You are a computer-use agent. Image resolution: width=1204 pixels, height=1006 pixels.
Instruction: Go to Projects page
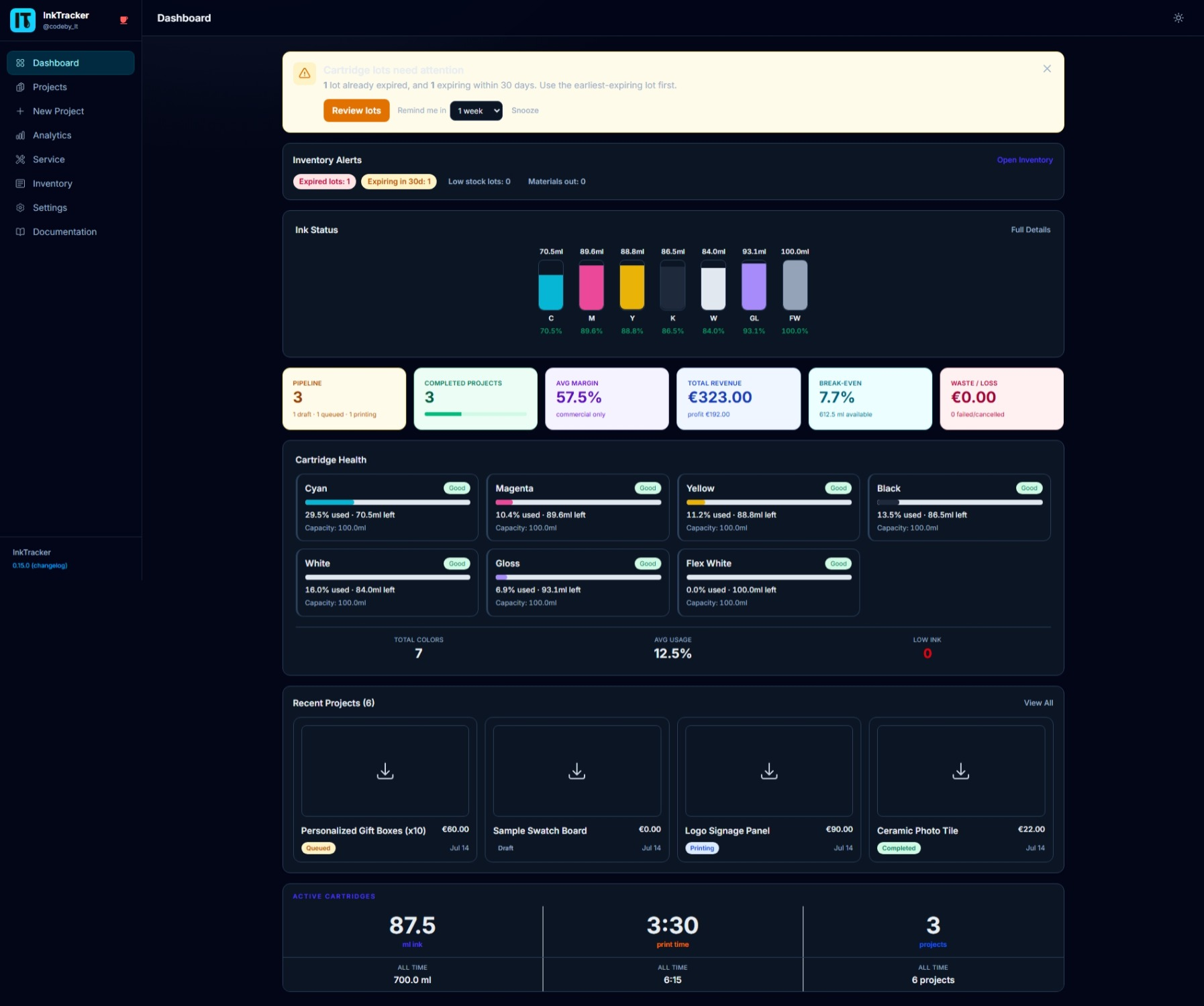(70, 87)
